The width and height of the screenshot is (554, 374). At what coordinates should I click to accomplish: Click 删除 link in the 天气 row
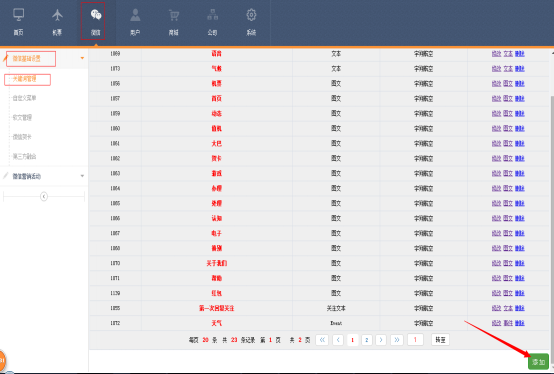(519, 323)
